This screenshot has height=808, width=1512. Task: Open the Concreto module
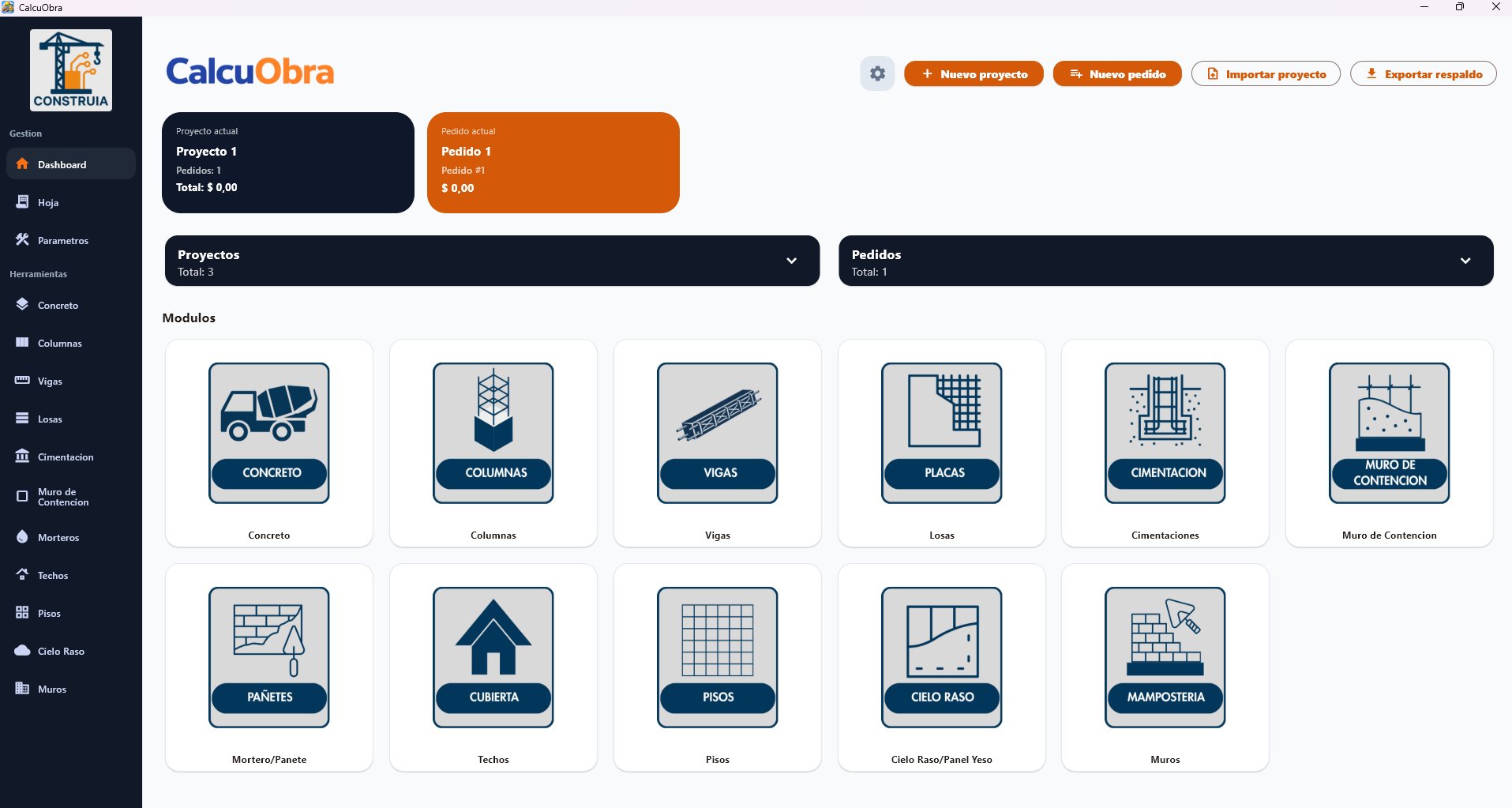pos(268,442)
